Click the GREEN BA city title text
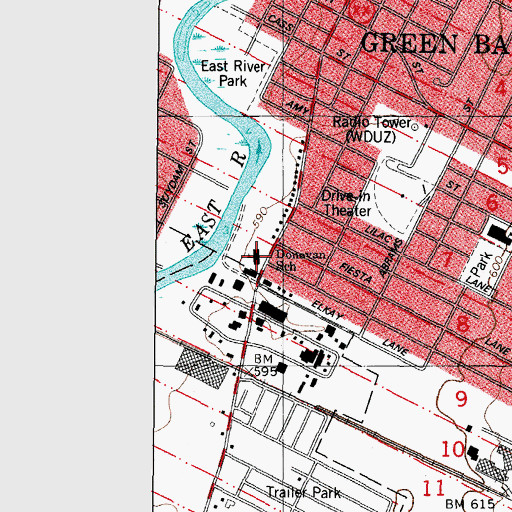Screen dimensions: 512x512 pyautogui.click(x=436, y=43)
